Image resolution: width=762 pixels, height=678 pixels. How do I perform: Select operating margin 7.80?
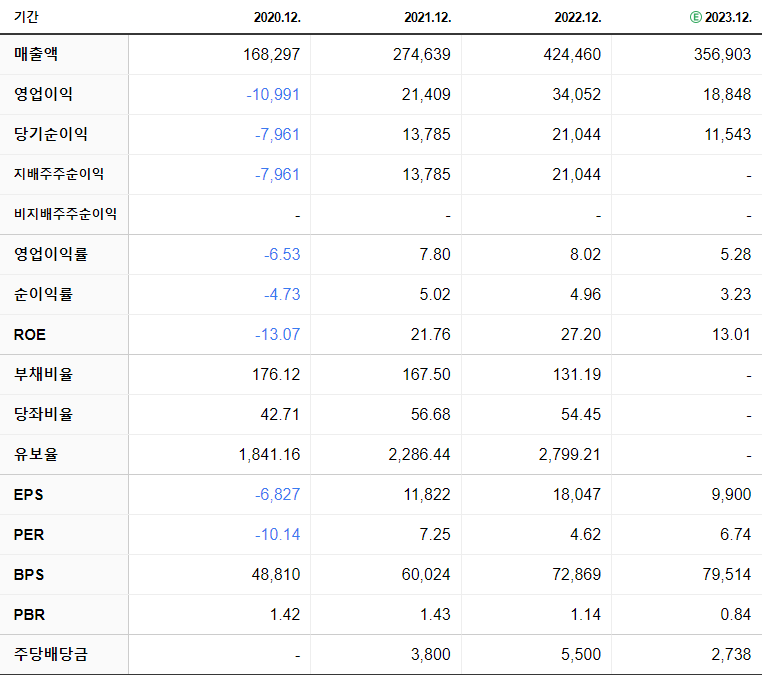(x=435, y=254)
